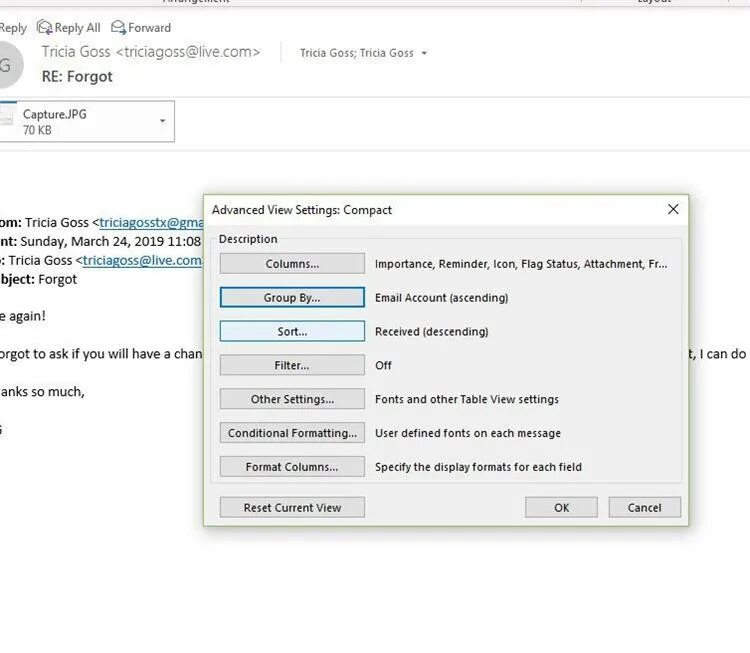750x653 pixels.
Task: Open the Sort... options
Action: (x=292, y=332)
